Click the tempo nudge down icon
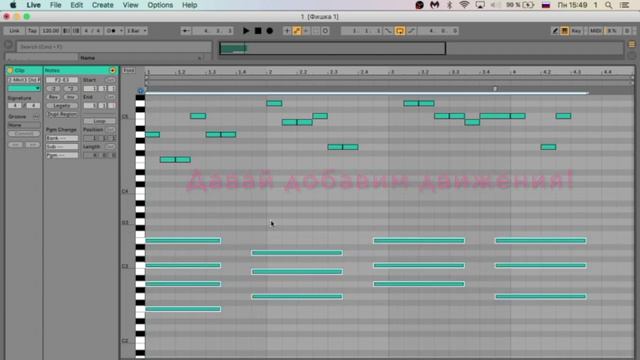This screenshot has width=640, height=360. [x=67, y=31]
